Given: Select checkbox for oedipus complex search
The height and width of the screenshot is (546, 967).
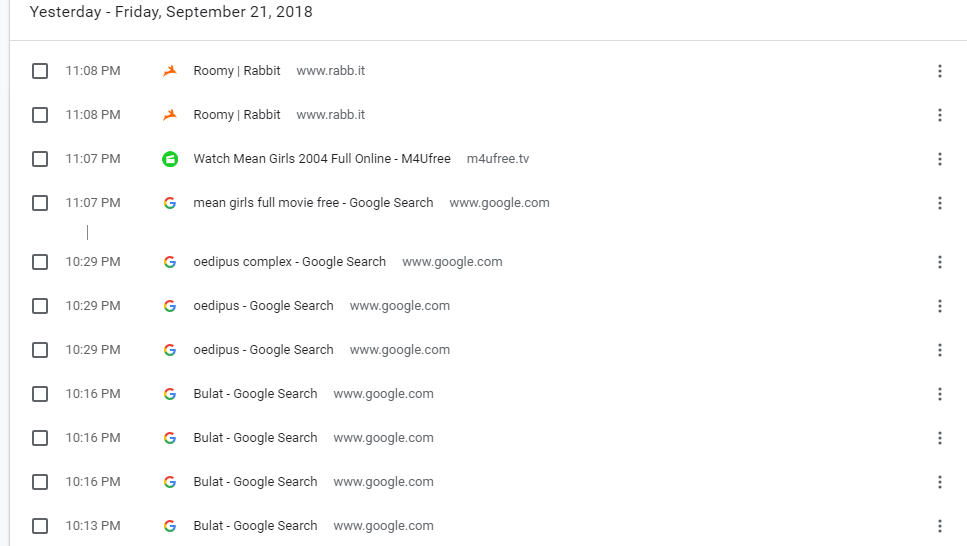Looking at the screenshot, I should point(40,262).
